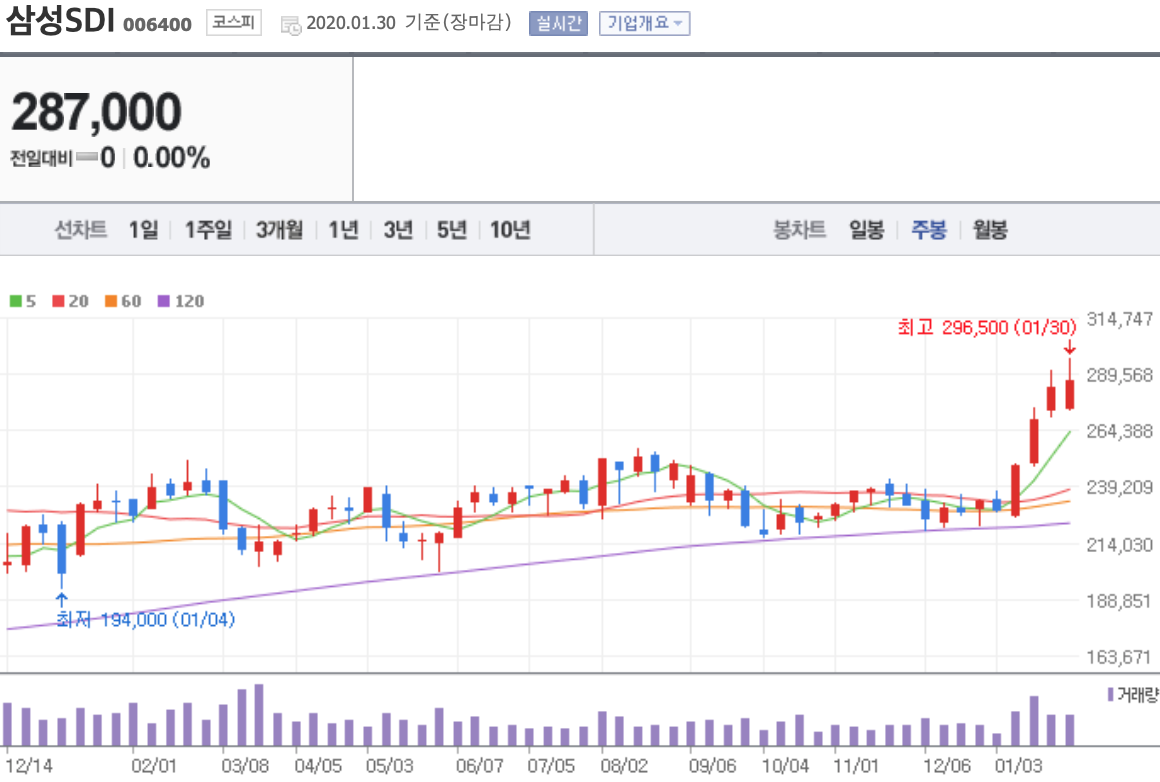Click the 실시간 real-time button
This screenshot has height=782, width=1160.
pyautogui.click(x=558, y=24)
